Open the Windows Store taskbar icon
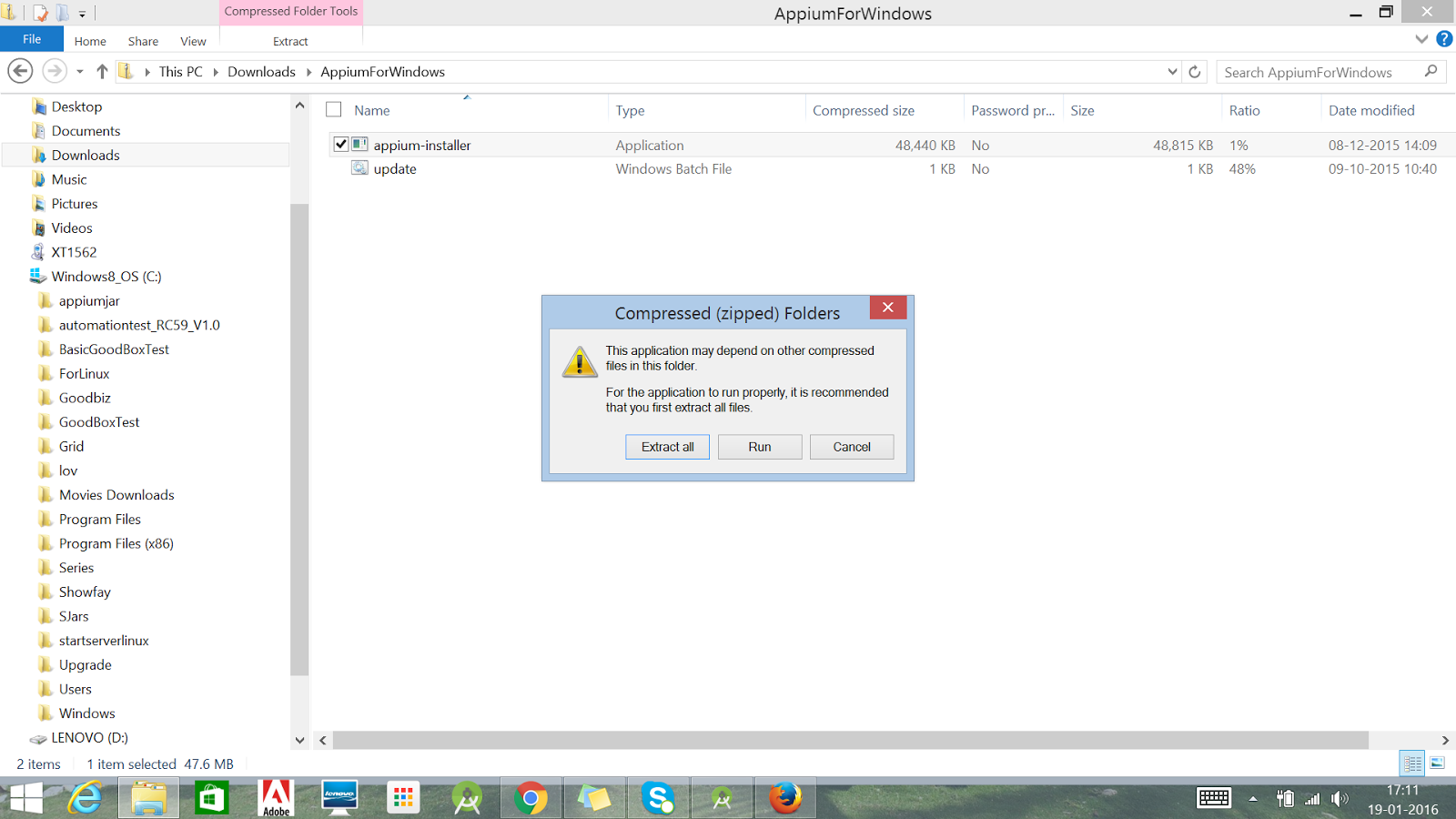1456x819 pixels. 212,798
